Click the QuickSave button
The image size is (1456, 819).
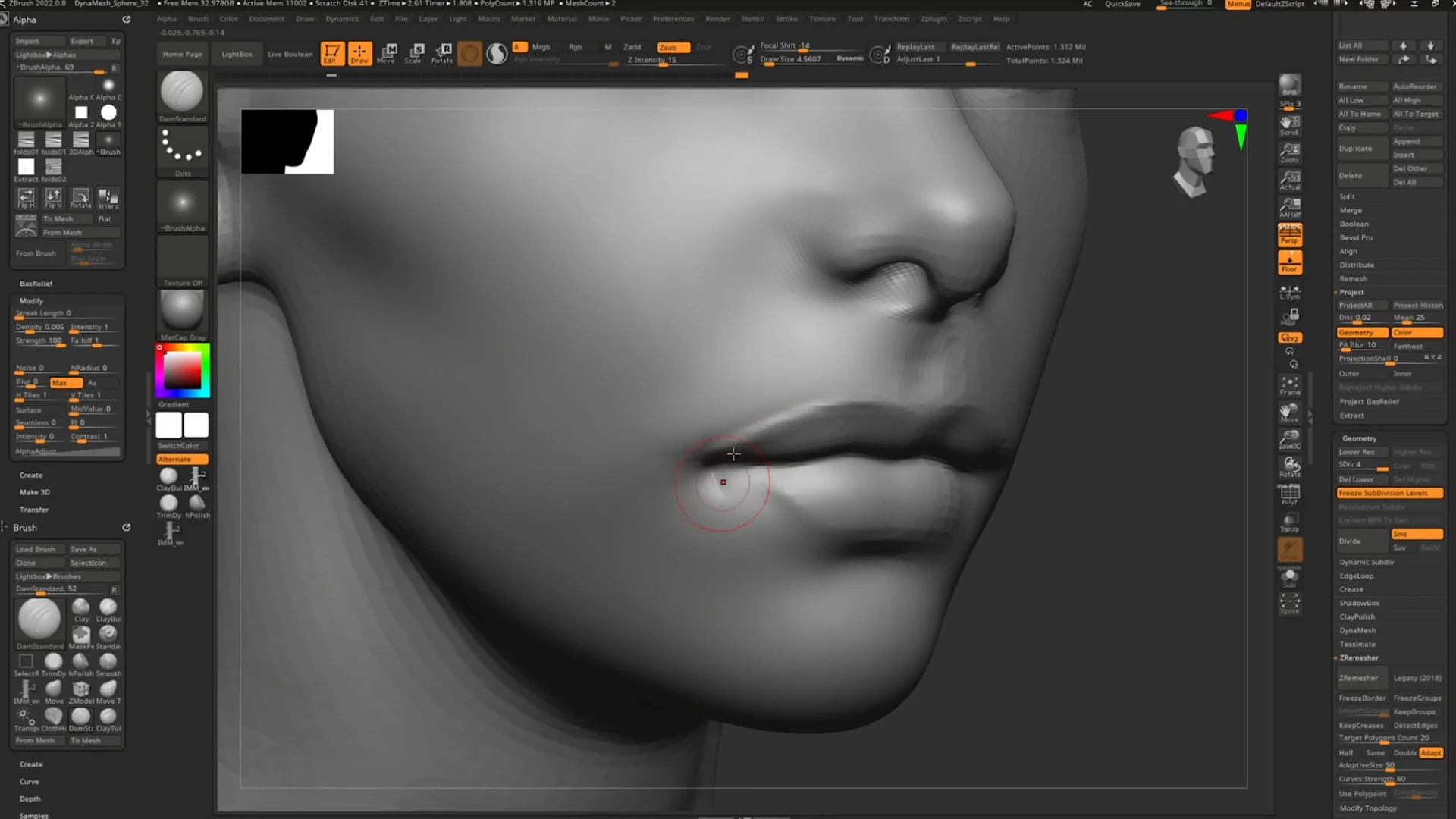(1122, 4)
